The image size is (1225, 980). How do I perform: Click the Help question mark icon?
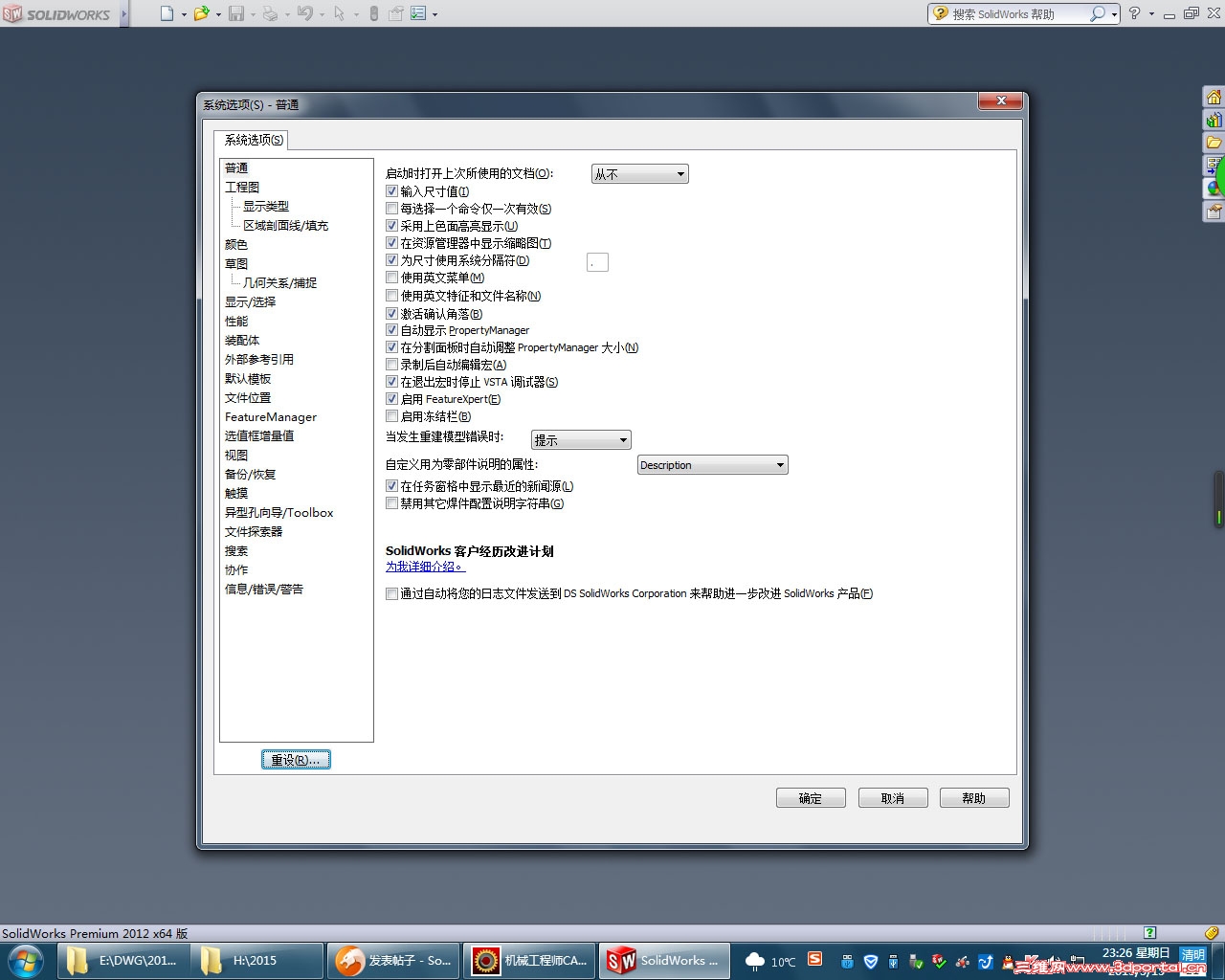pyautogui.click(x=1134, y=13)
